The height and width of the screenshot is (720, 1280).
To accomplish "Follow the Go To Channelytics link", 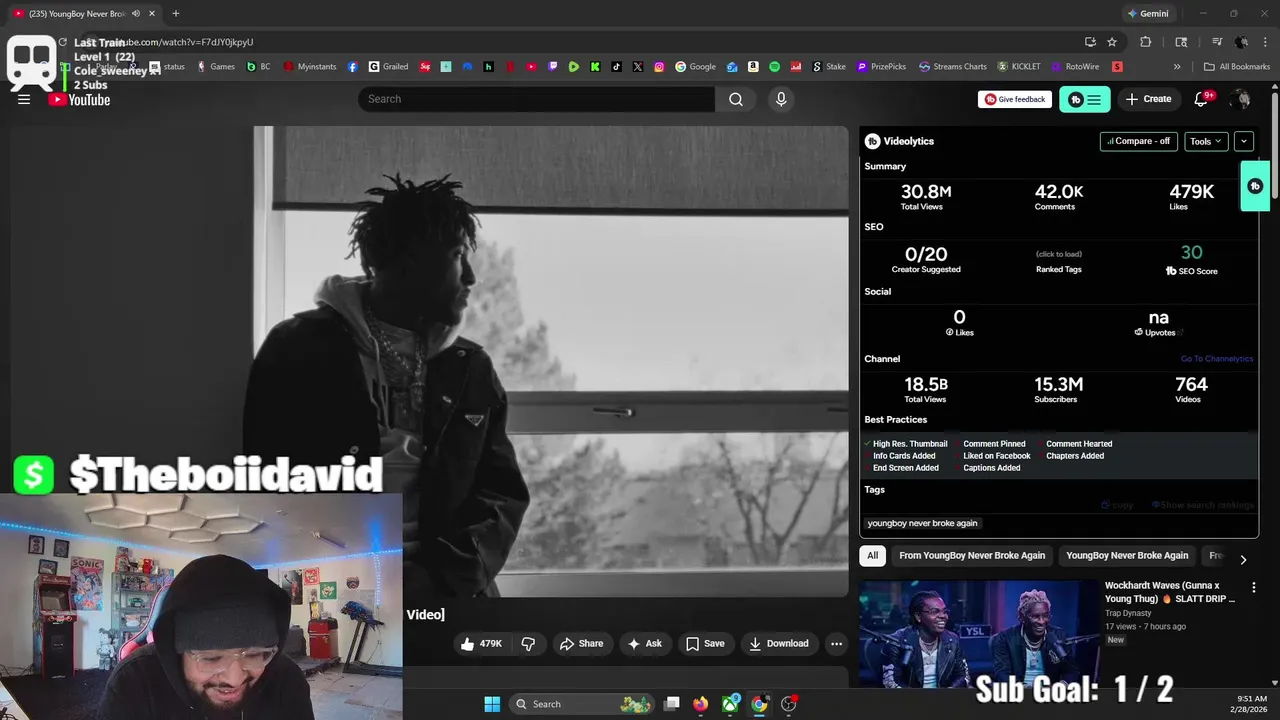I will click(x=1216, y=359).
